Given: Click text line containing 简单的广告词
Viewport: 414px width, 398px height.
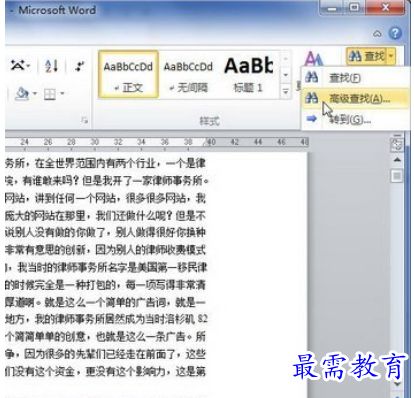Looking at the screenshot, I should (x=106, y=302).
